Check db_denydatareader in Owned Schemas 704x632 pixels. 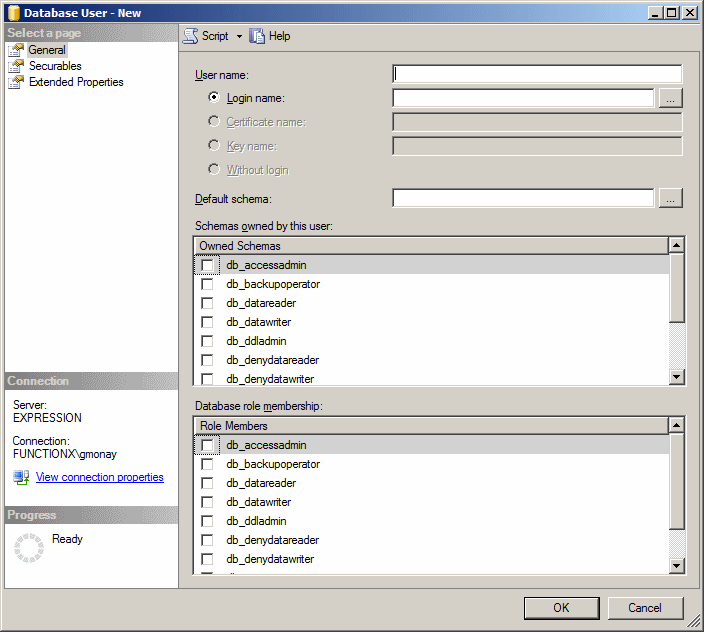click(207, 360)
